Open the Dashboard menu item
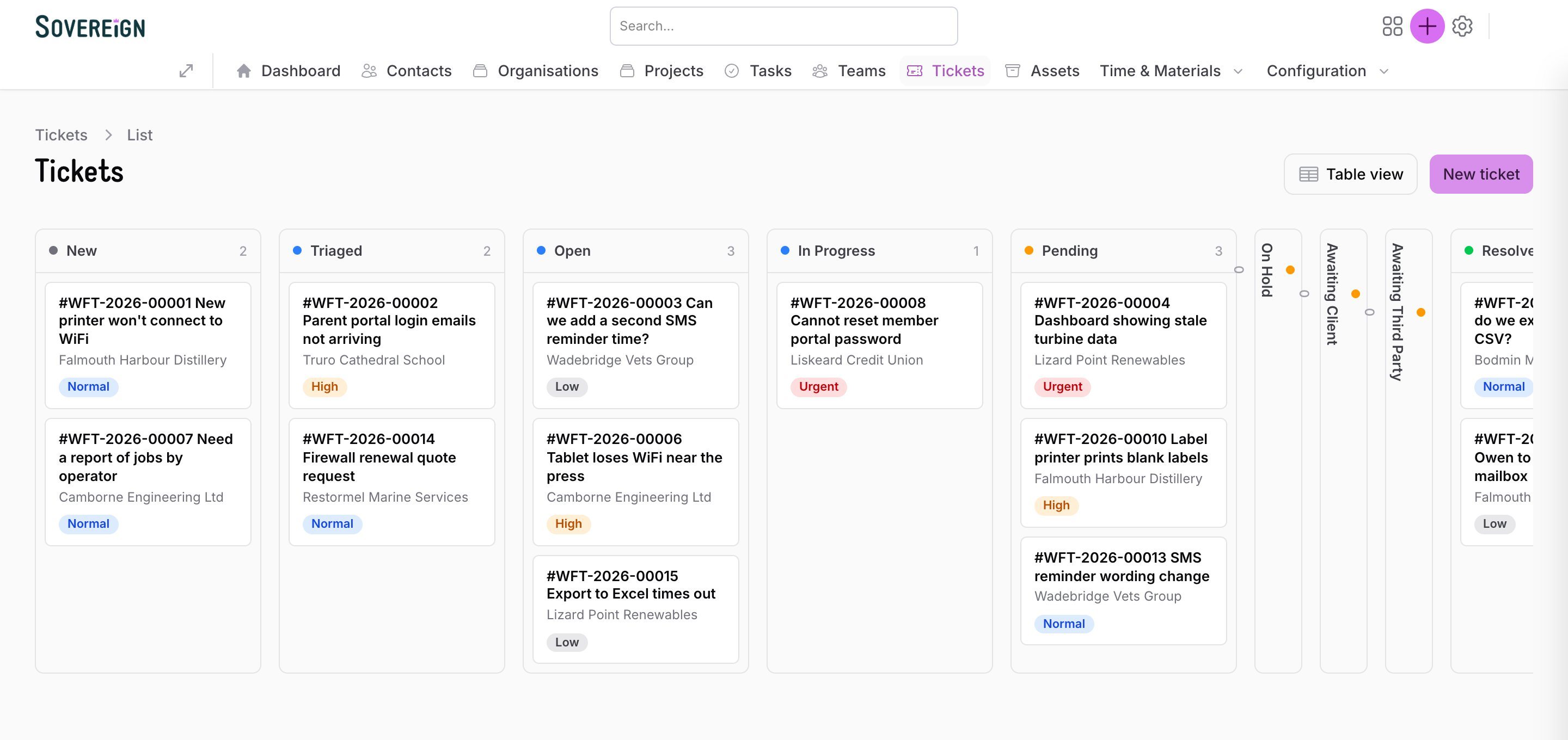Image resolution: width=1568 pixels, height=740 pixels. (x=288, y=71)
